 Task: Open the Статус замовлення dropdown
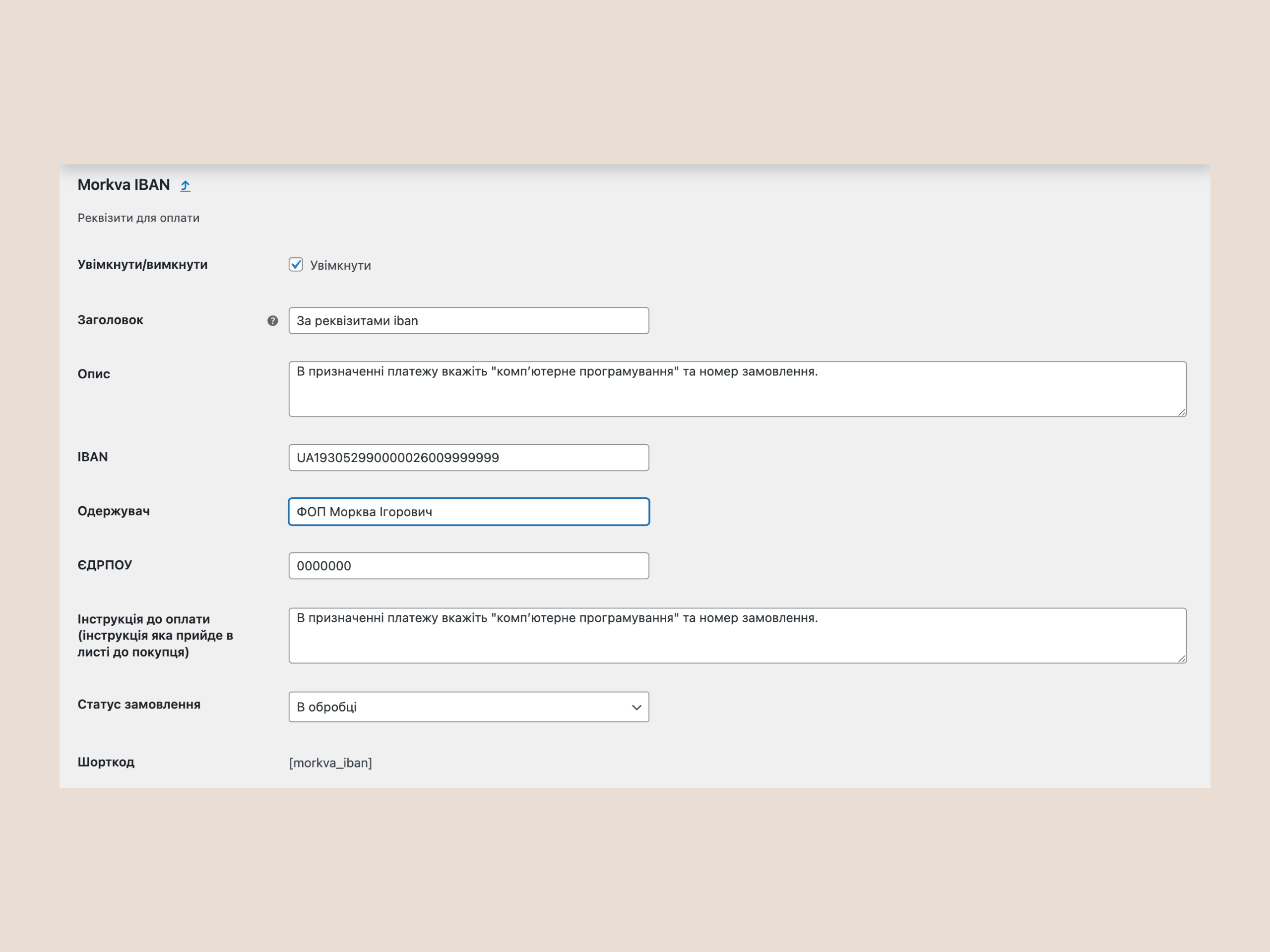pyautogui.click(x=469, y=707)
